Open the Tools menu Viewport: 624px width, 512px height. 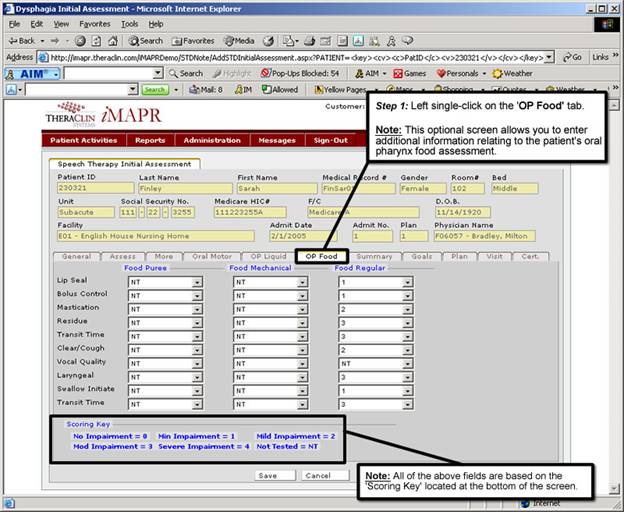coord(130,24)
